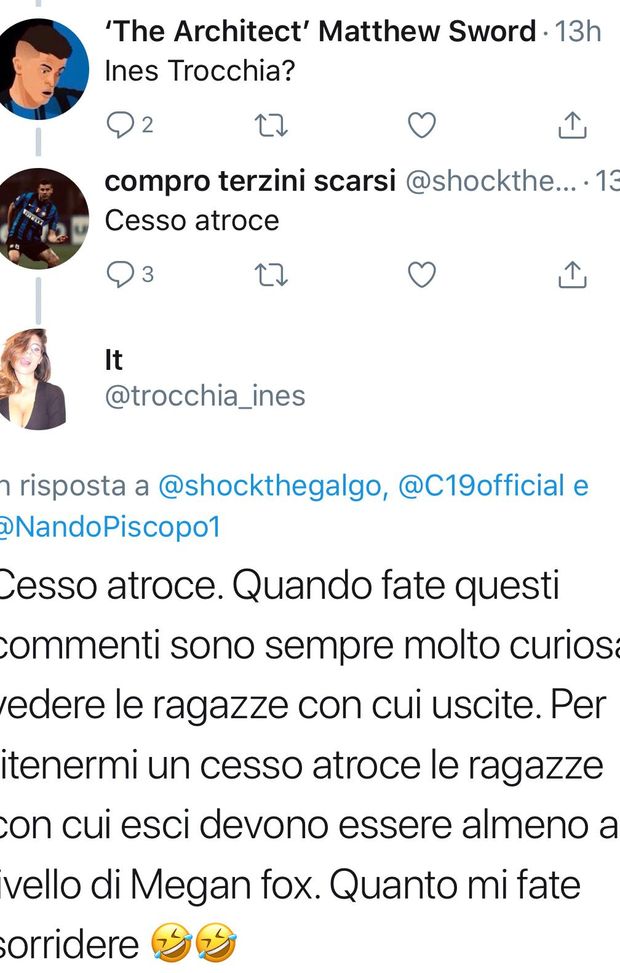The image size is (620, 973).
Task: Open the 'compro terzini scarsi' display name
Action: pyautogui.click(x=250, y=181)
